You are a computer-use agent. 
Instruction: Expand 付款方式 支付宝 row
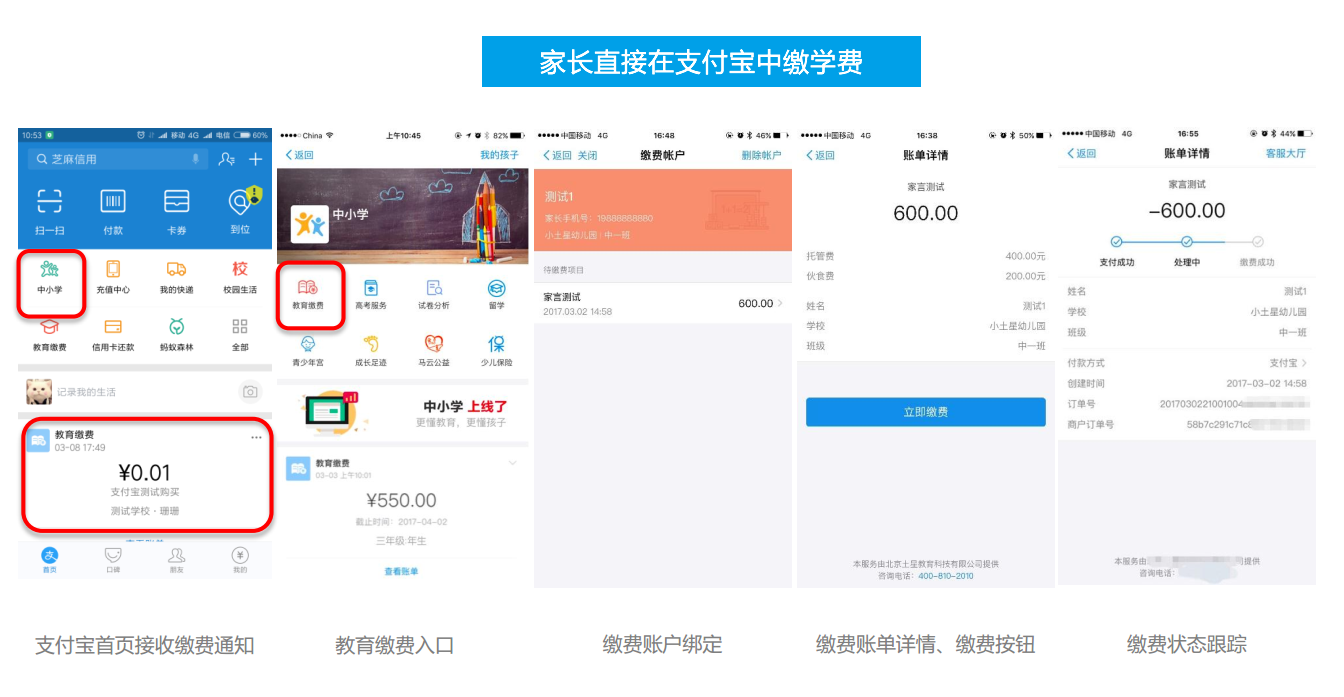click(x=1187, y=363)
